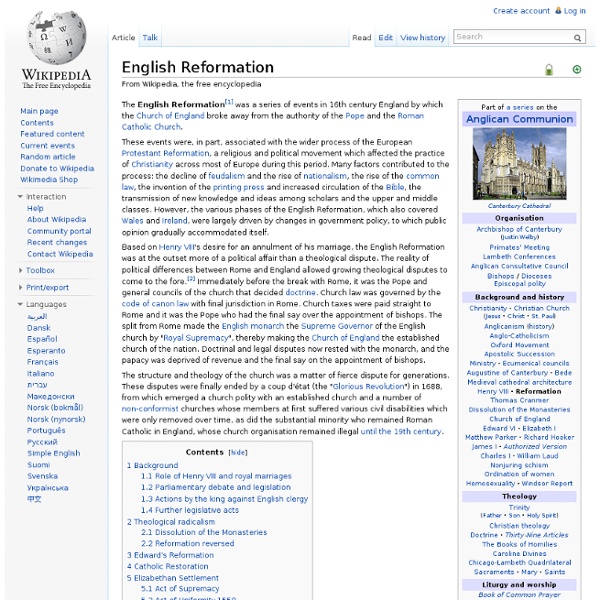This screenshot has width=600, height=600.
Task: Select the Read tab
Action: pyautogui.click(x=362, y=38)
